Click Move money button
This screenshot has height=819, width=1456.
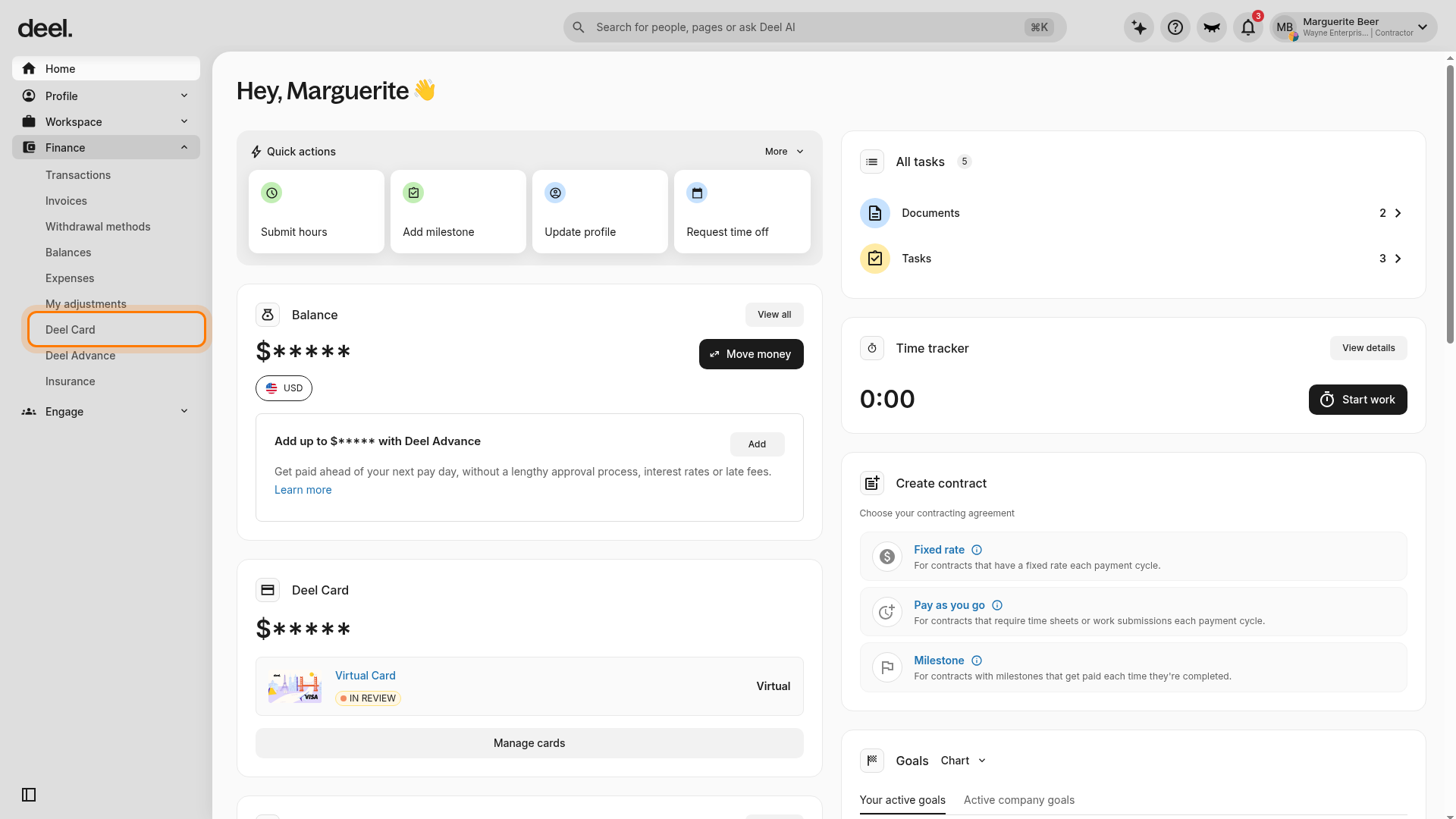[x=751, y=354]
